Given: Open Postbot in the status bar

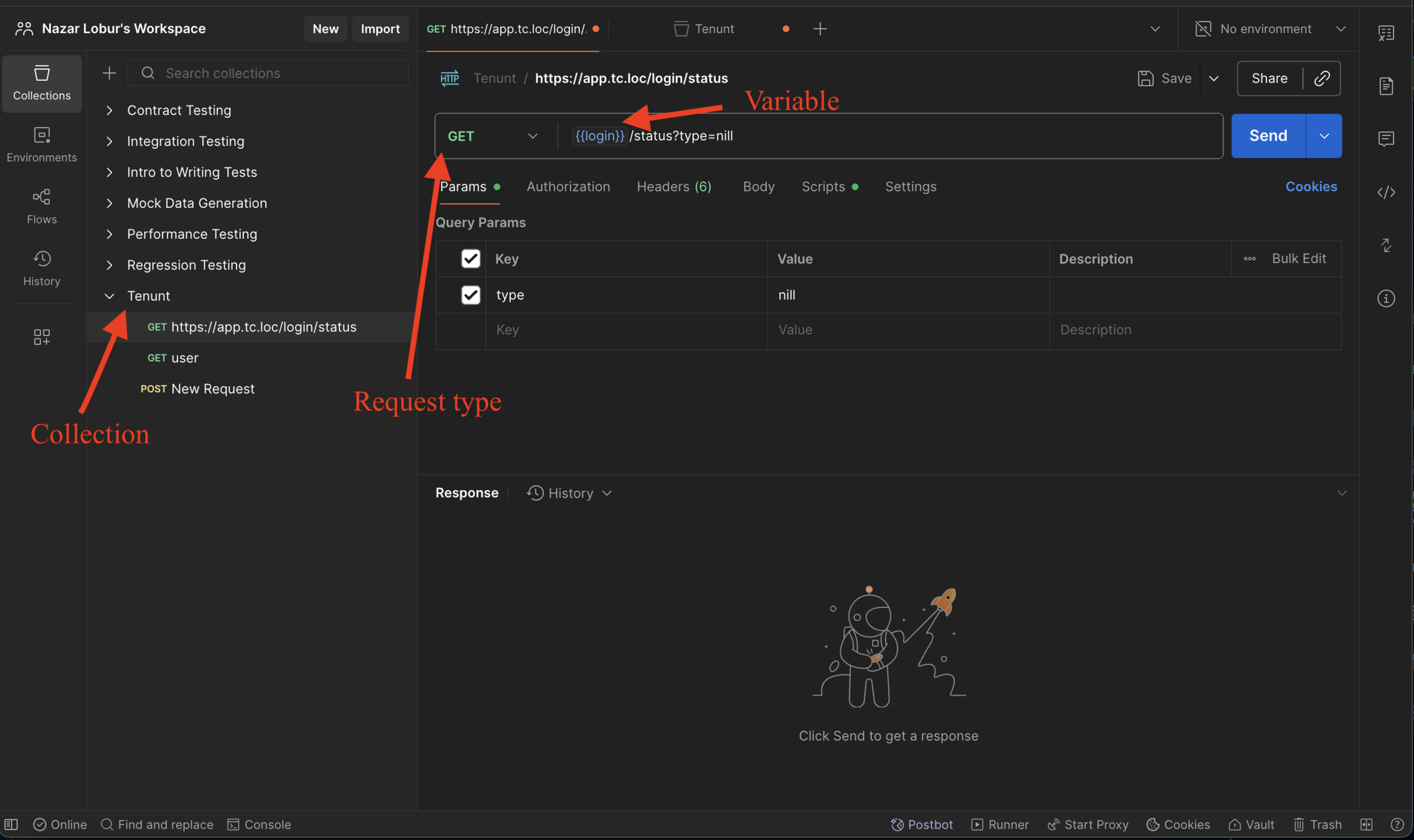Looking at the screenshot, I should tap(922, 824).
